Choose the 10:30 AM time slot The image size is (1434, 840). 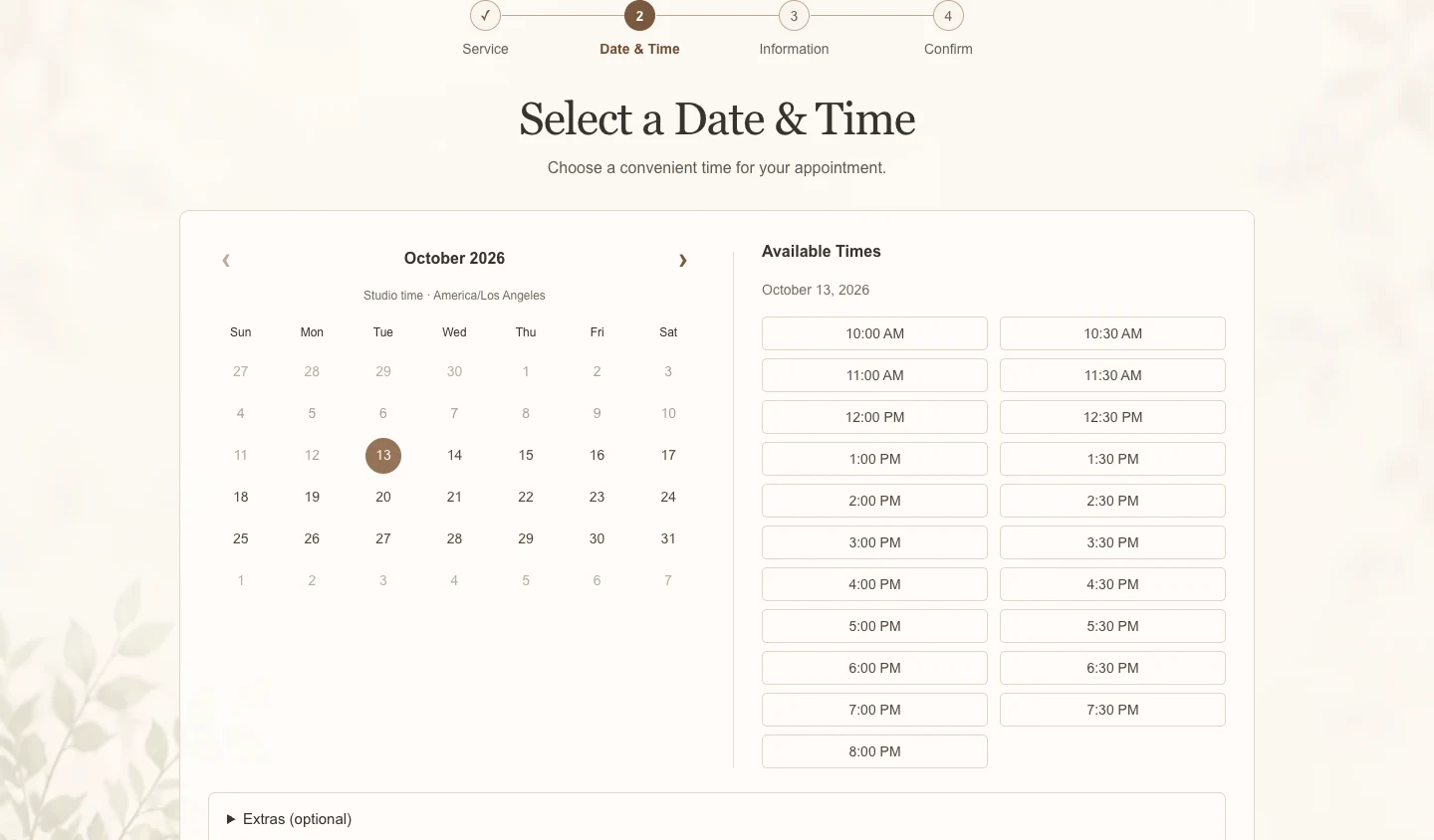1112,333
